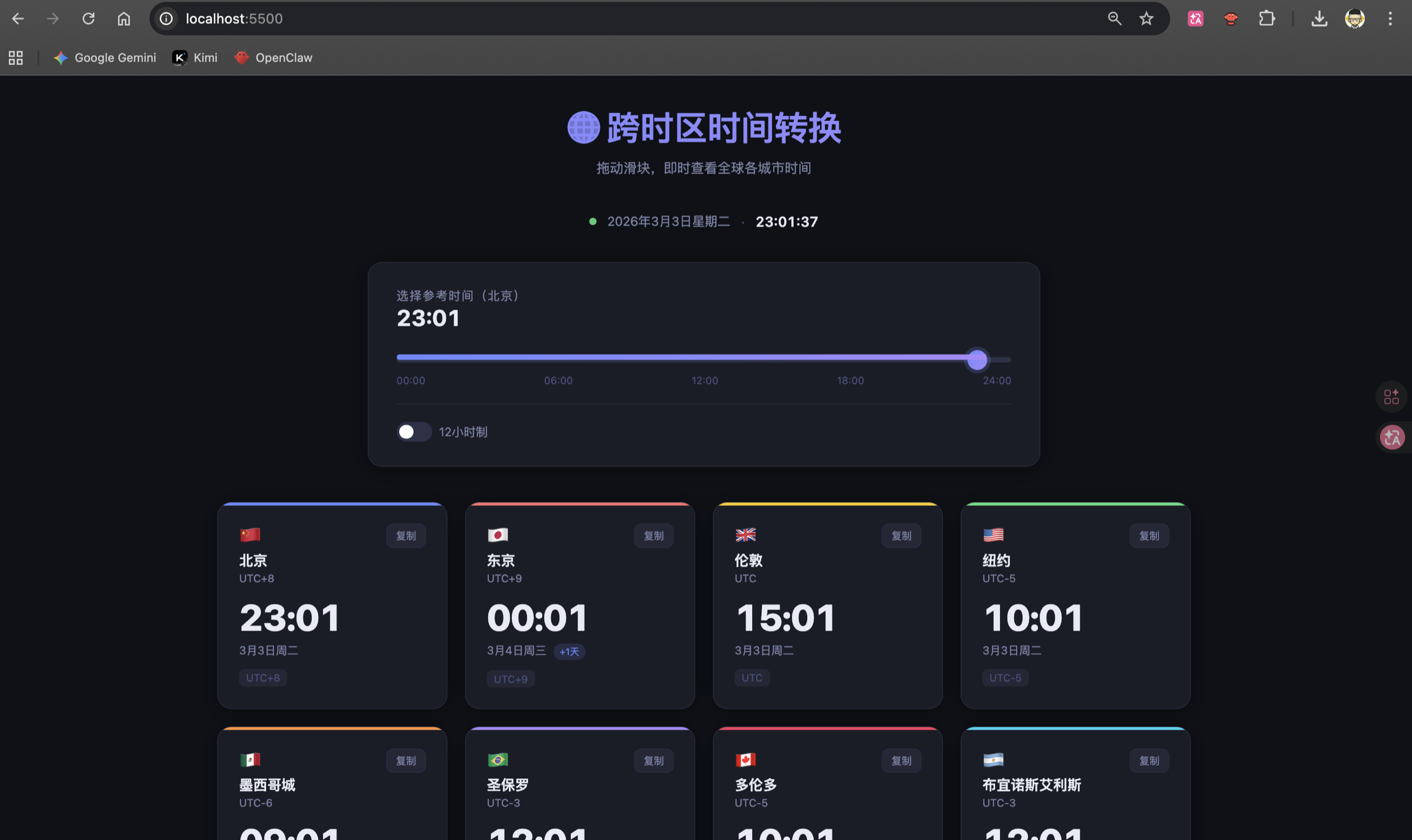Bookmark page with the star icon

coord(1146,18)
